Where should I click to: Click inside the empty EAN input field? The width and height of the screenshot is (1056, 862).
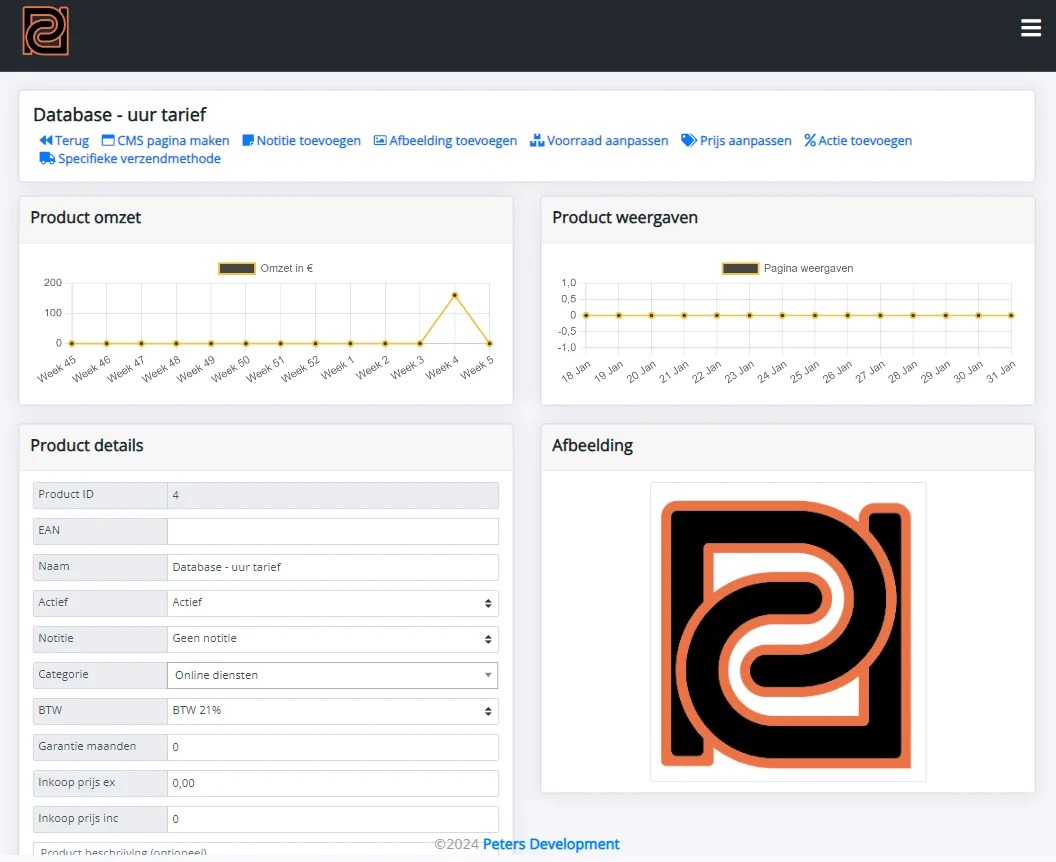tap(332, 531)
